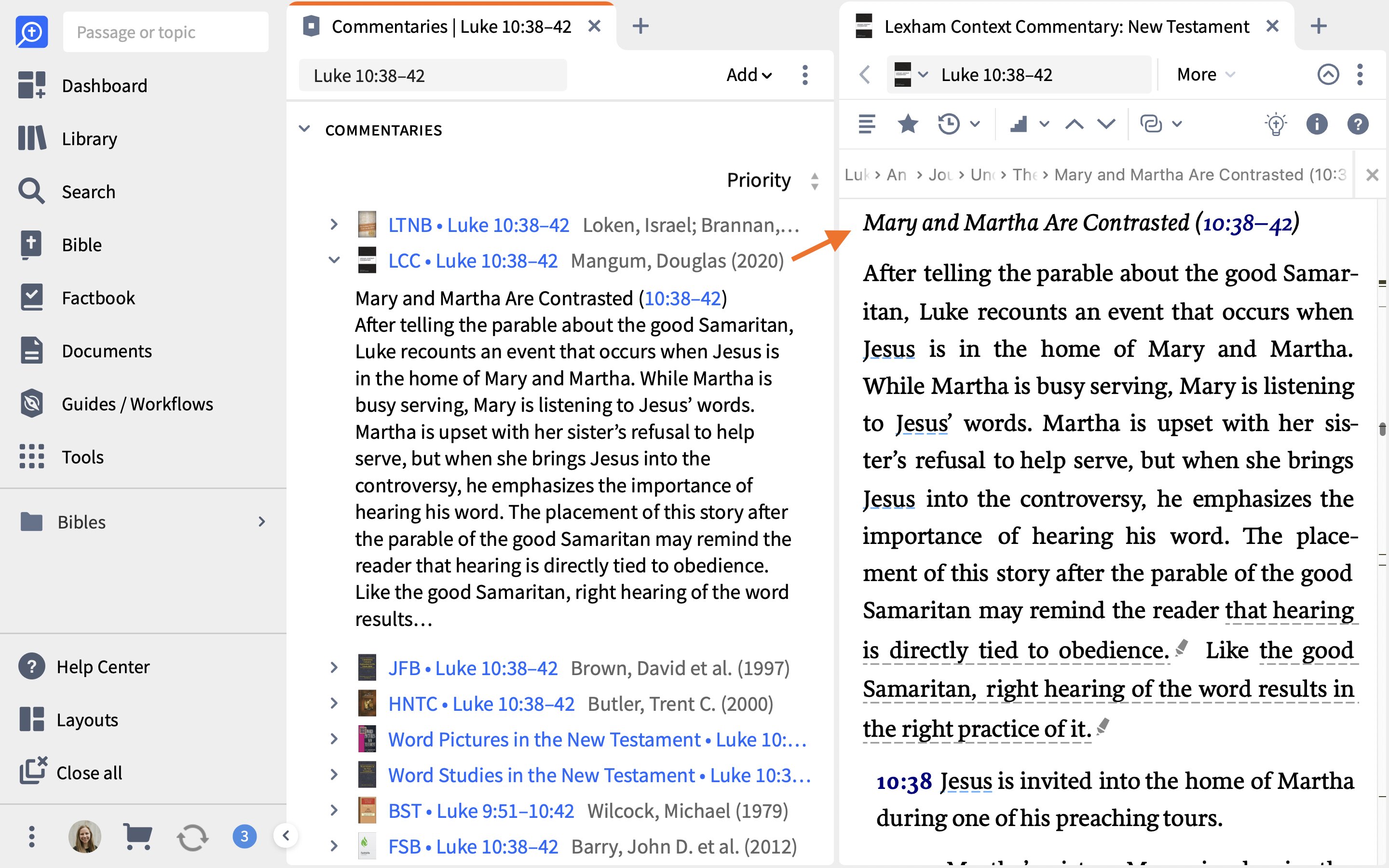The width and height of the screenshot is (1389, 868).
Task: Open table of contents in commentary panel
Action: coord(867,124)
